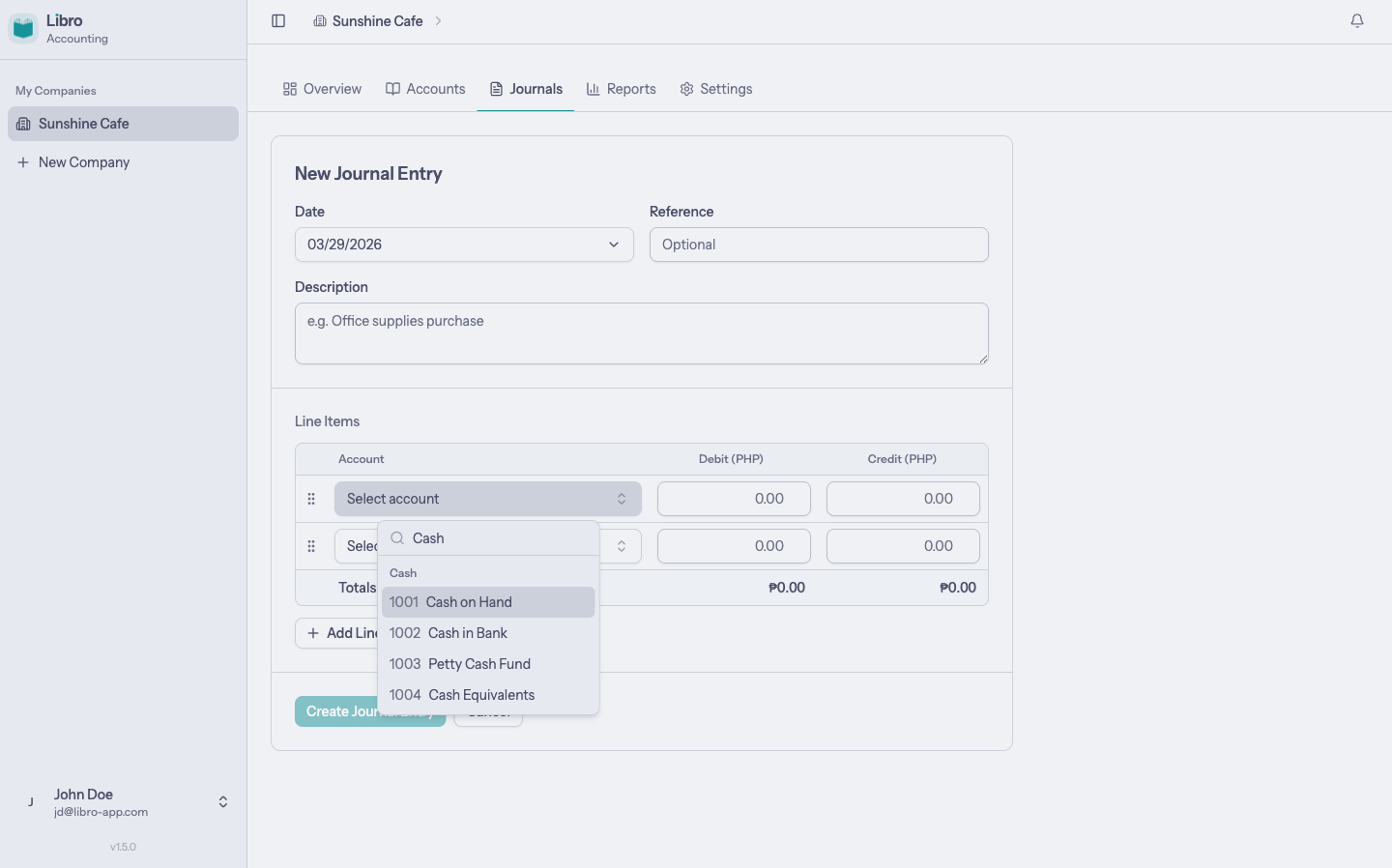
Task: Click the Reports chart icon
Action: pyautogui.click(x=592, y=88)
